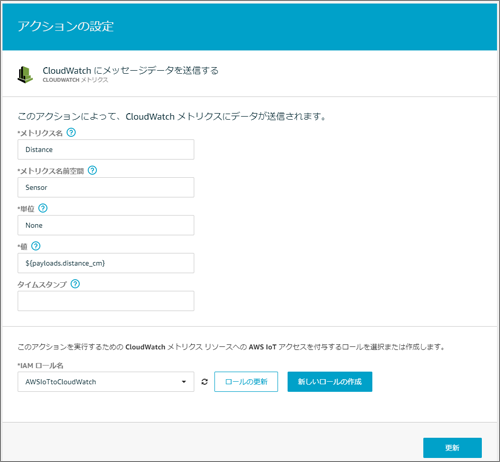Focus the value field with ${payloads.distance_cm}
Screen dimensions: 500x462
(106, 263)
